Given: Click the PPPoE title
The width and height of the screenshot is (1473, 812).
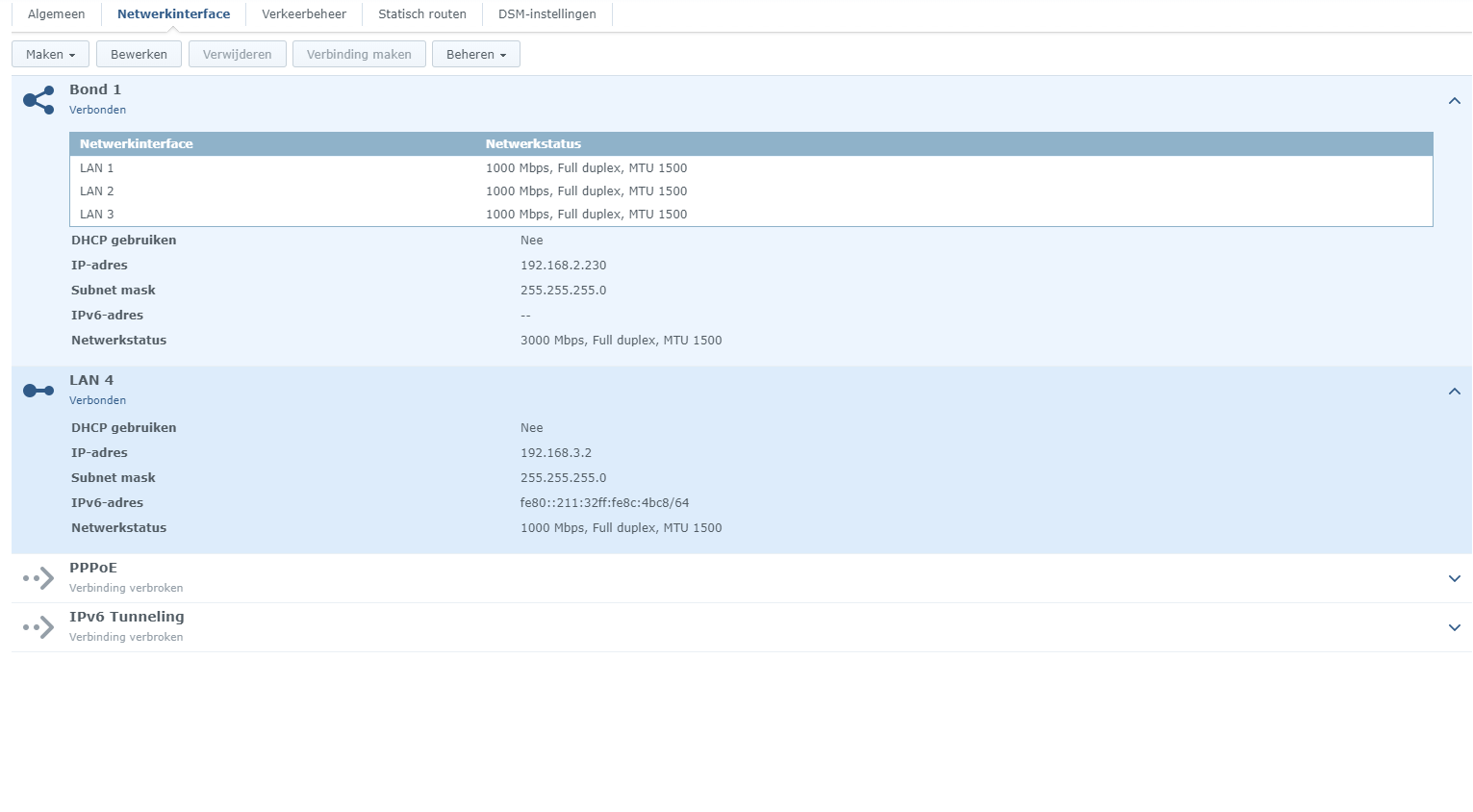Looking at the screenshot, I should 93,568.
